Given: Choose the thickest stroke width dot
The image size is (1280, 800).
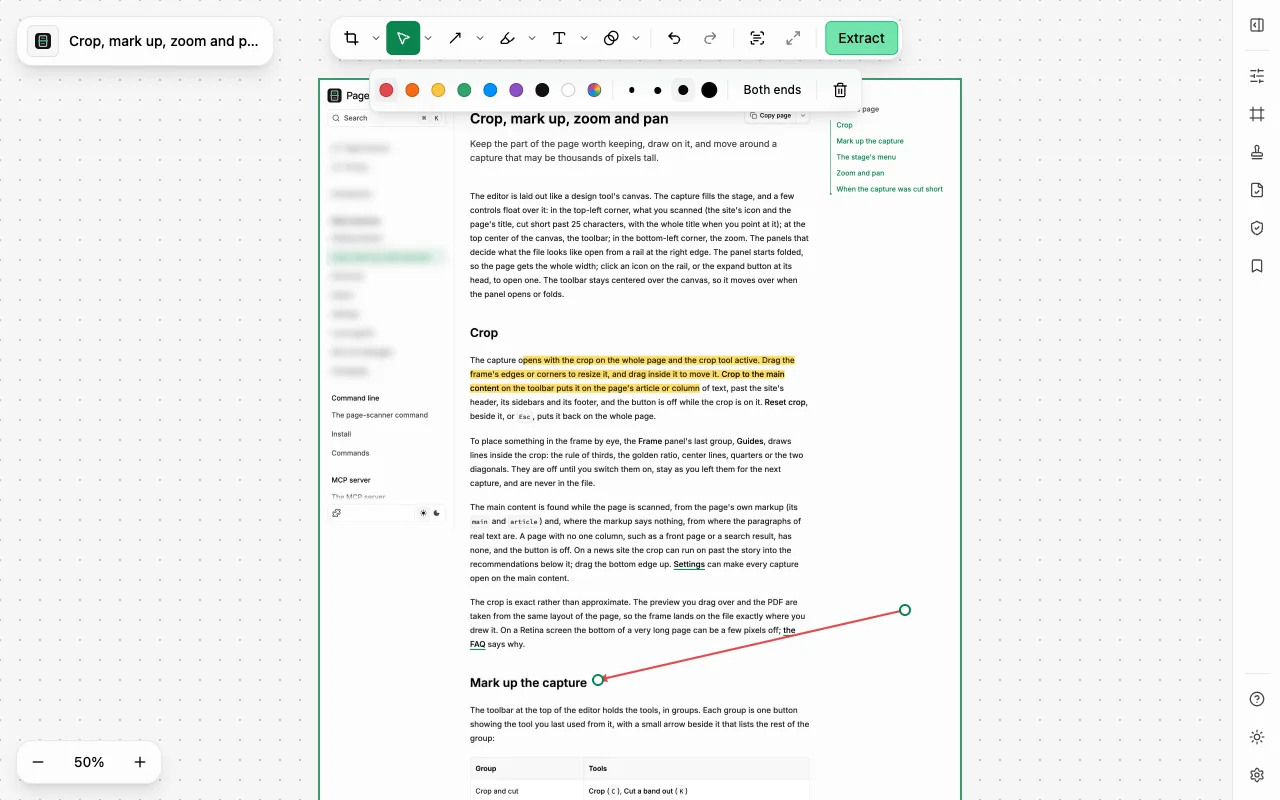Looking at the screenshot, I should (x=709, y=90).
